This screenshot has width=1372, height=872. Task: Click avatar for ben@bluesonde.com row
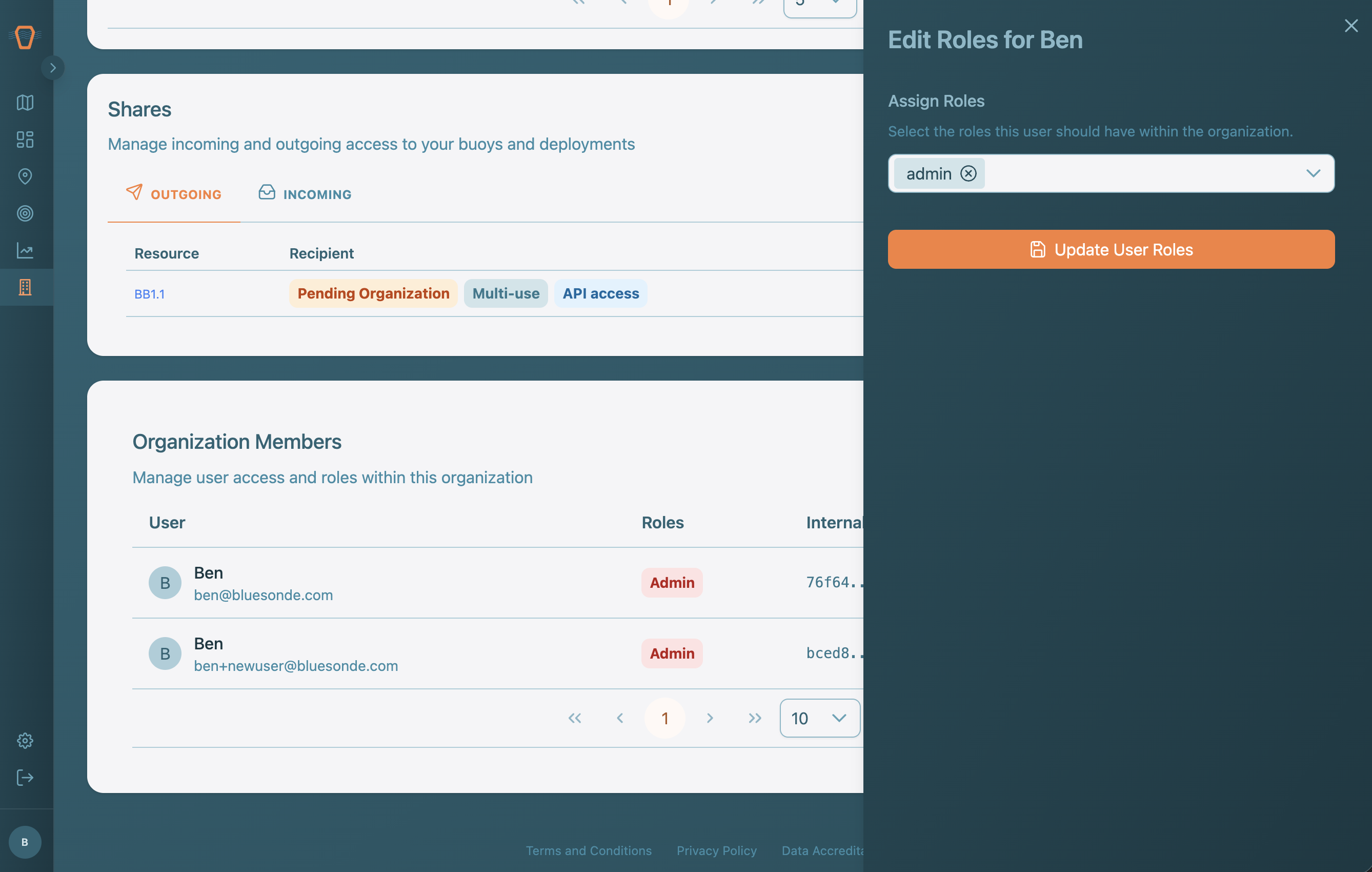pos(165,583)
